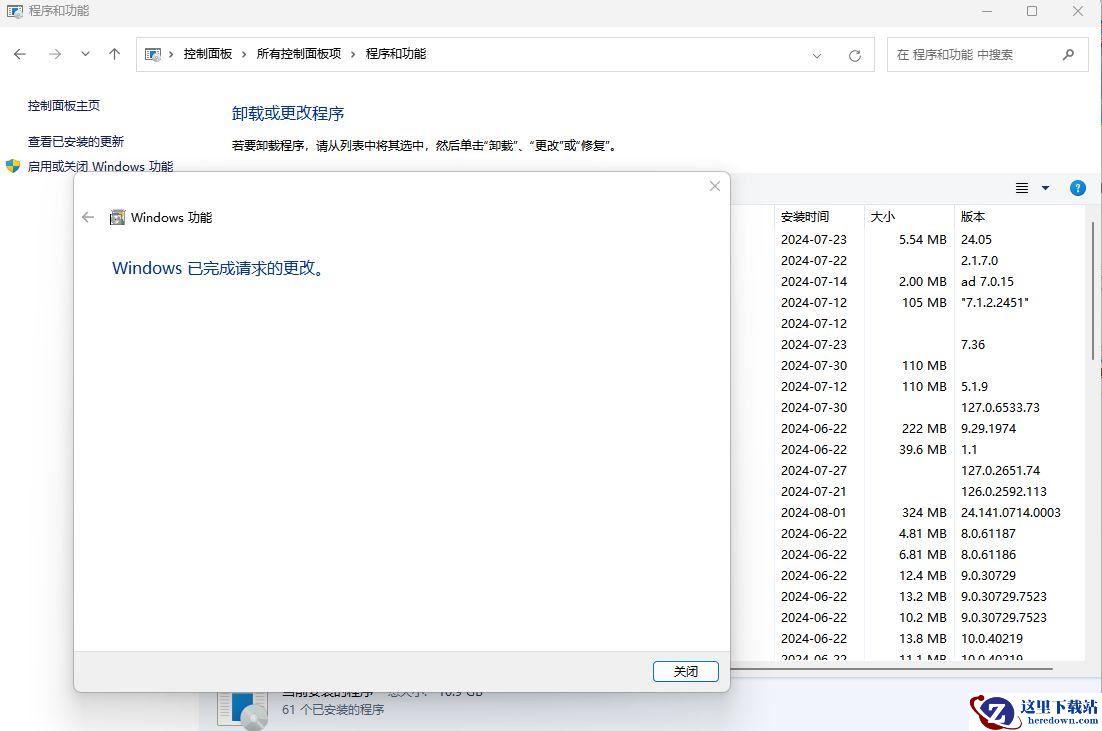The image size is (1102, 731).
Task: Open the recent locations chevron dropdown
Action: tap(85, 54)
